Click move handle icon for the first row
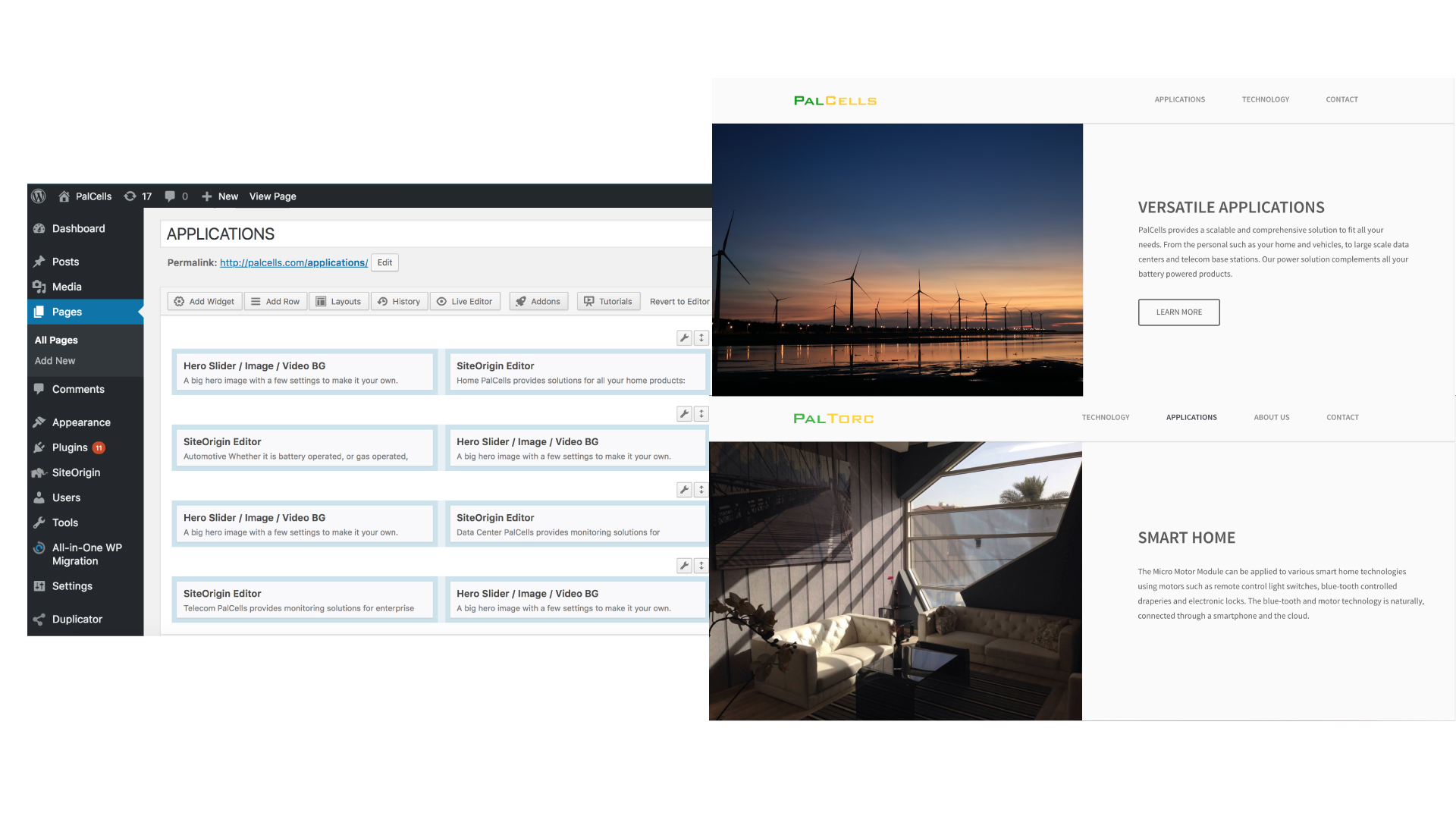Image resolution: width=1456 pixels, height=819 pixels. tap(701, 338)
